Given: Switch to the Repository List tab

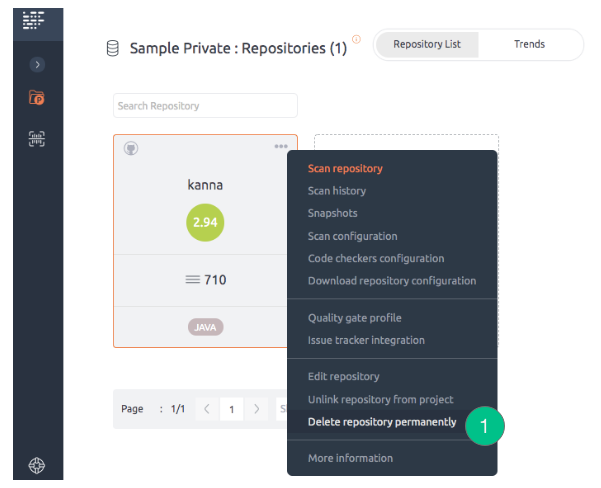Looking at the screenshot, I should pyautogui.click(x=427, y=44).
